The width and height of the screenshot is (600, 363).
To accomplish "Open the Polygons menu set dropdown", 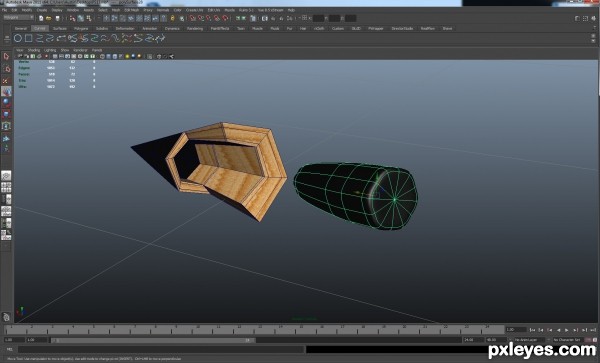I will [x=18, y=18].
